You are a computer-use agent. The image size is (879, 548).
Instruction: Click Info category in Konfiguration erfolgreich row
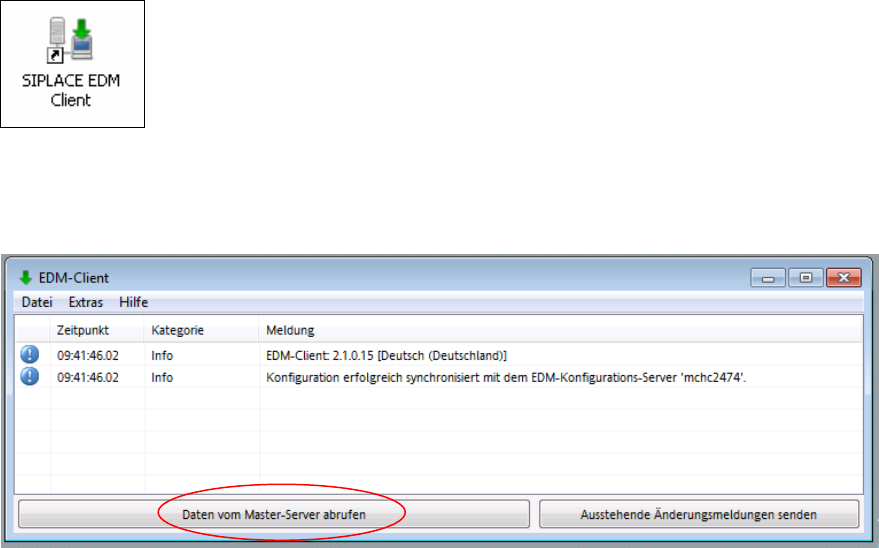162,378
